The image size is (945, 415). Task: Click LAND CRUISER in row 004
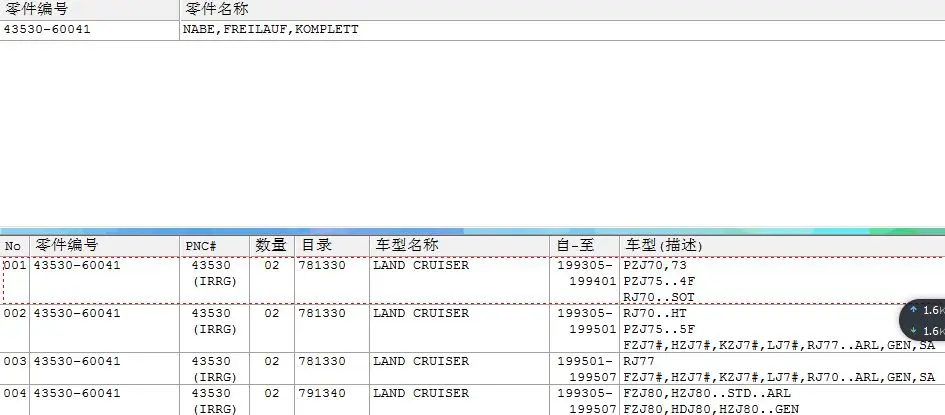point(421,393)
